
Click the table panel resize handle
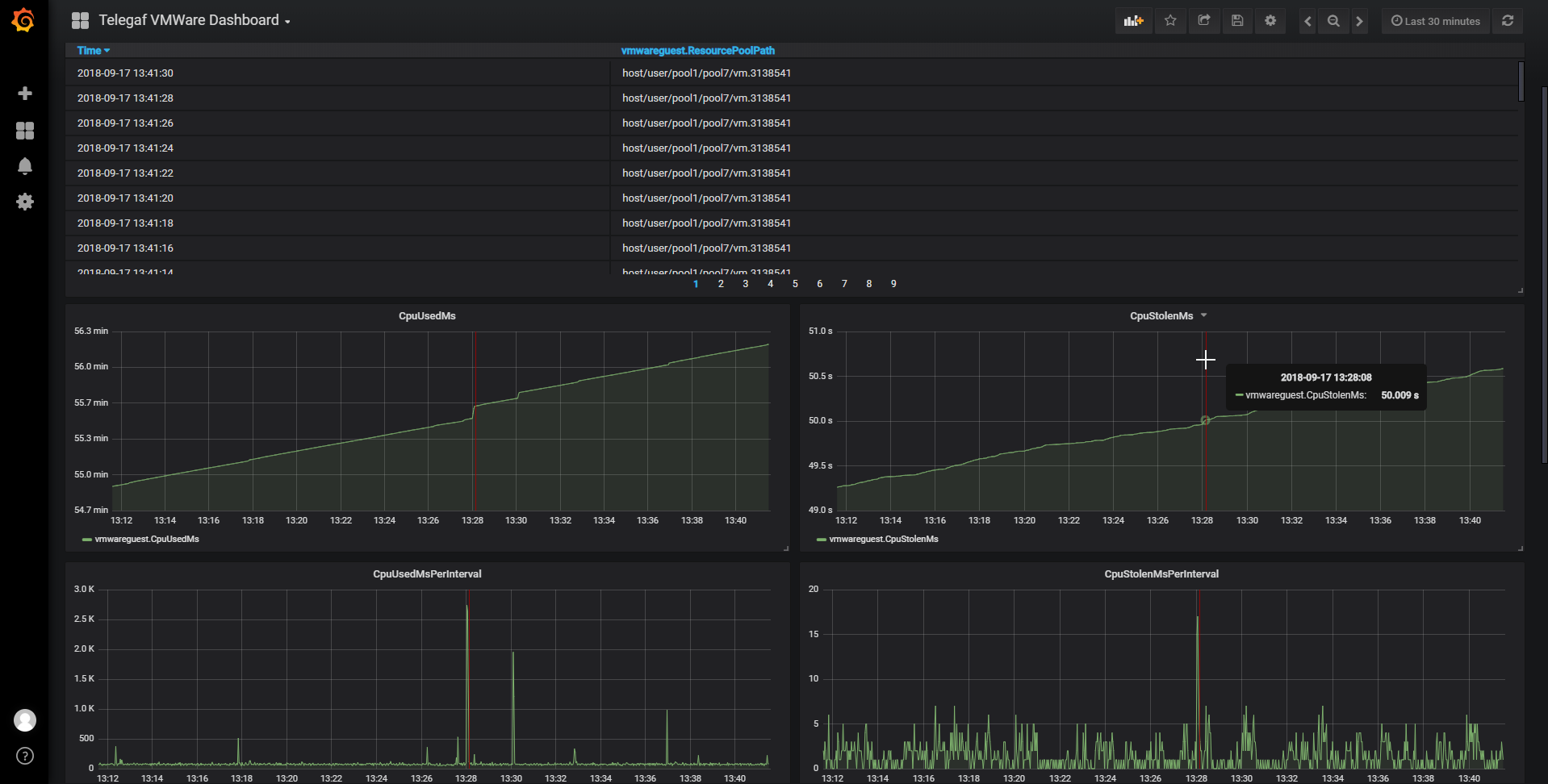1521,290
